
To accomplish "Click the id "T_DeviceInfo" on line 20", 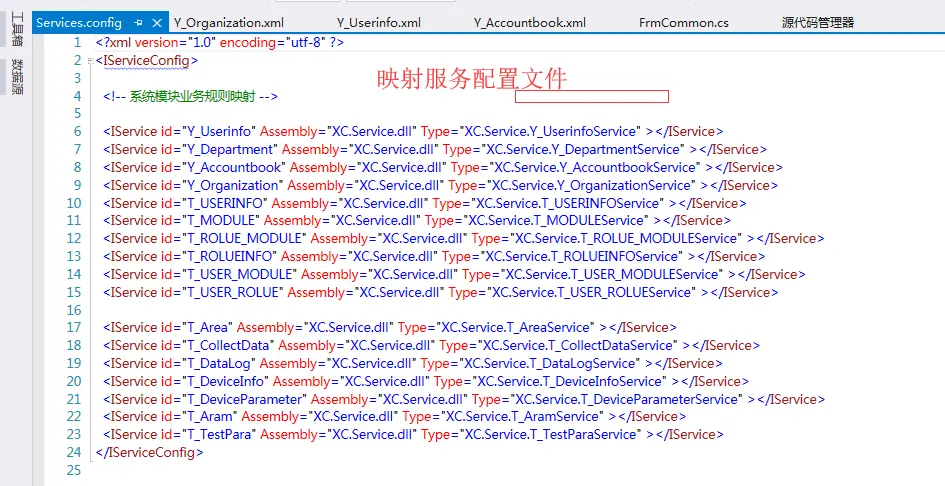I will 225,382.
